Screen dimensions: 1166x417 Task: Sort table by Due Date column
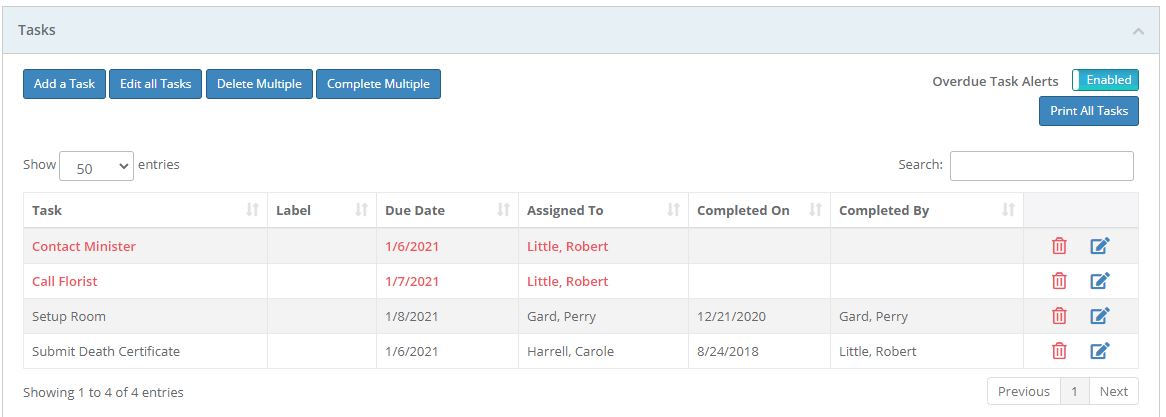point(446,210)
